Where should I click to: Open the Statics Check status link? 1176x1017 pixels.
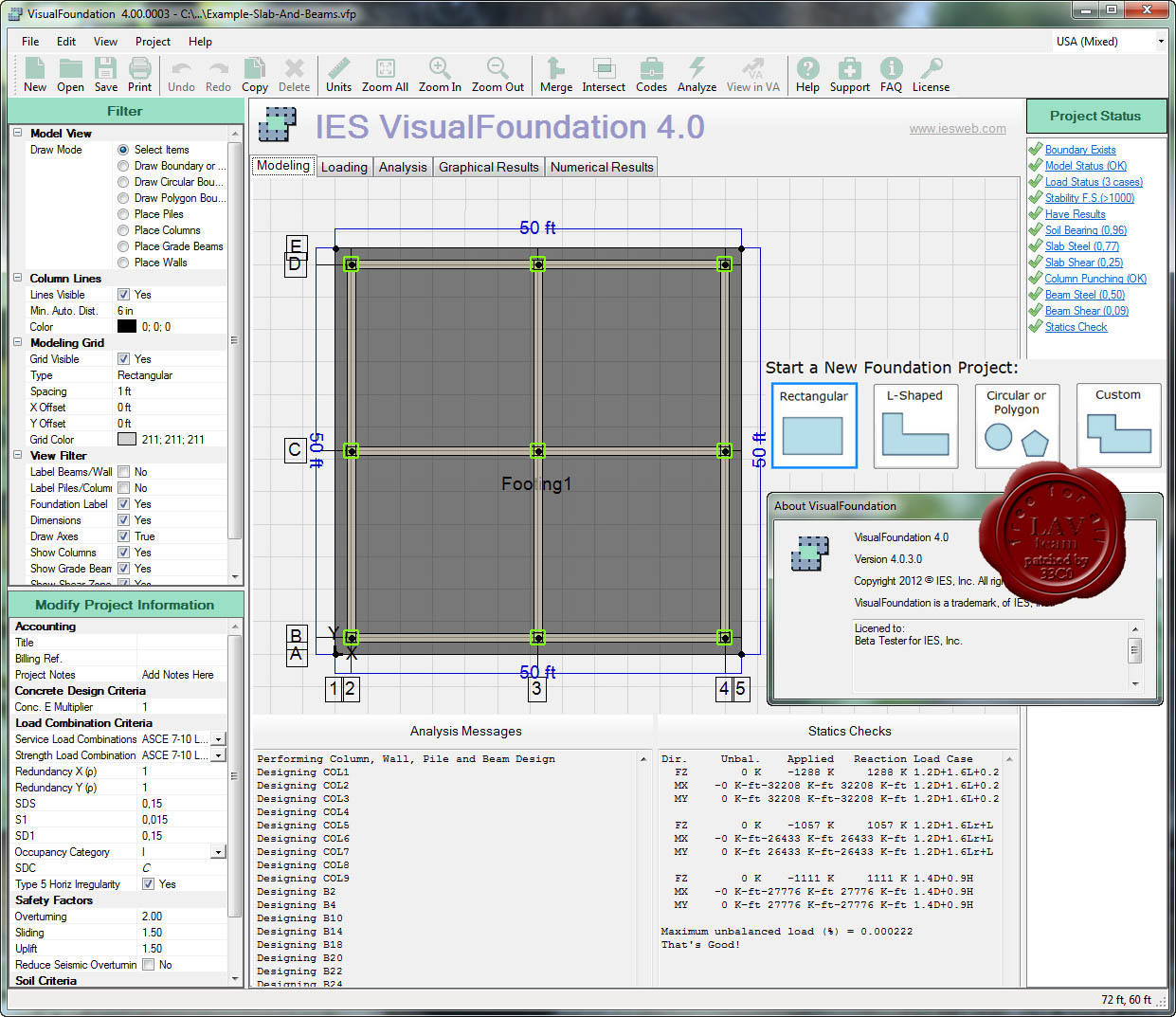[1076, 327]
